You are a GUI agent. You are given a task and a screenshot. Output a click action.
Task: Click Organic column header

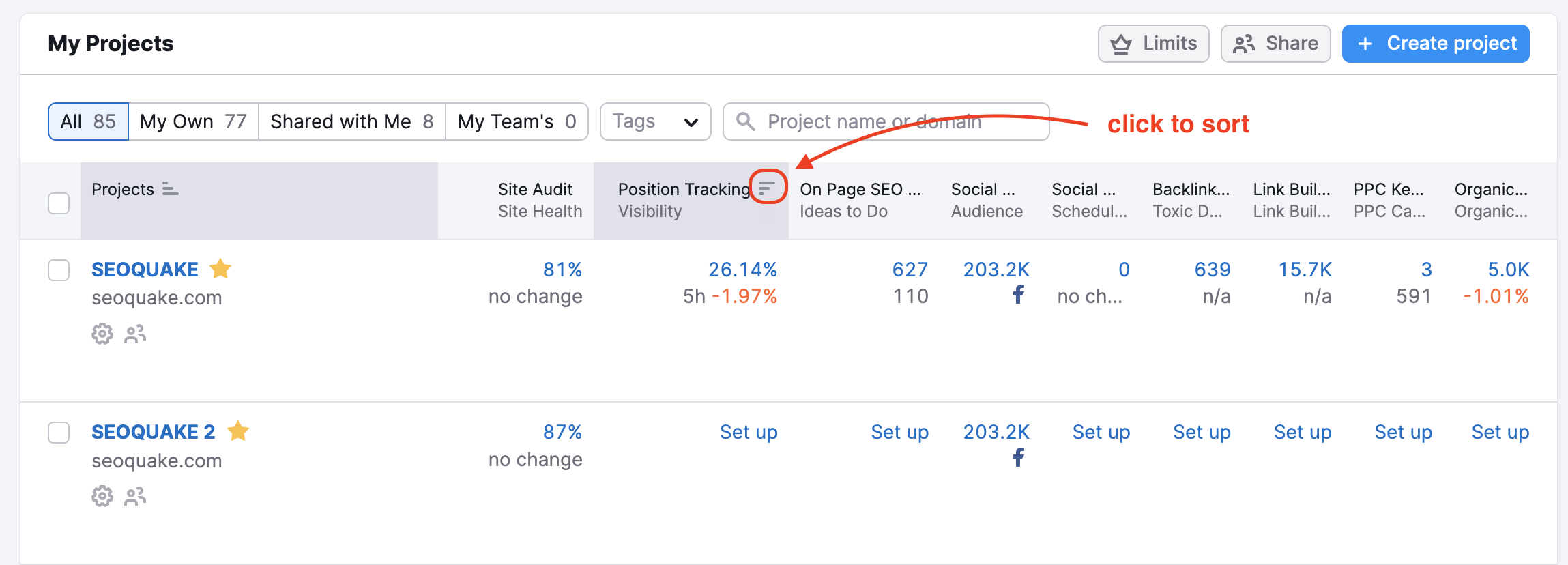tap(1491, 200)
